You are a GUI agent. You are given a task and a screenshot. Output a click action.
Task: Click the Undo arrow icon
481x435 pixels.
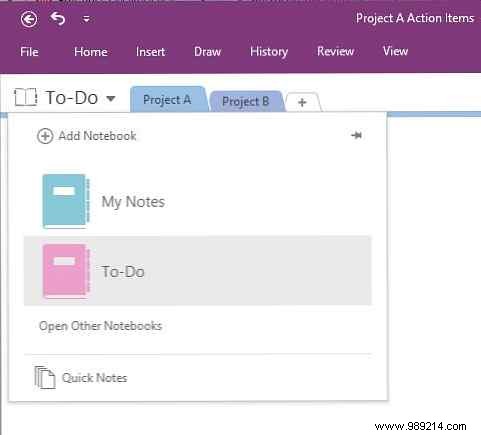pos(58,19)
